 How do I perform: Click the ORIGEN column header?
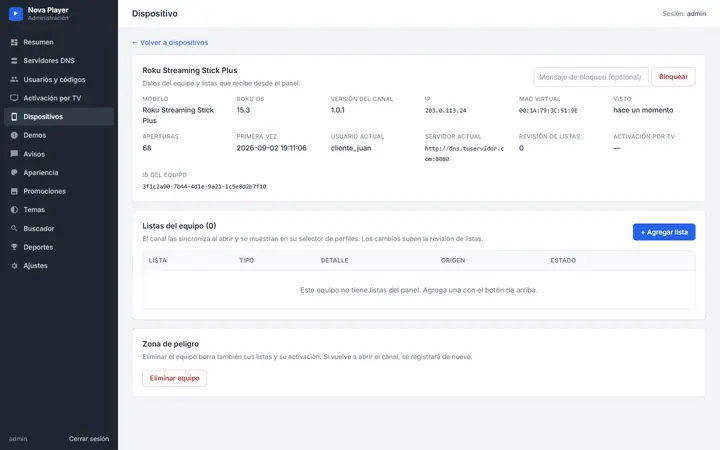click(453, 260)
